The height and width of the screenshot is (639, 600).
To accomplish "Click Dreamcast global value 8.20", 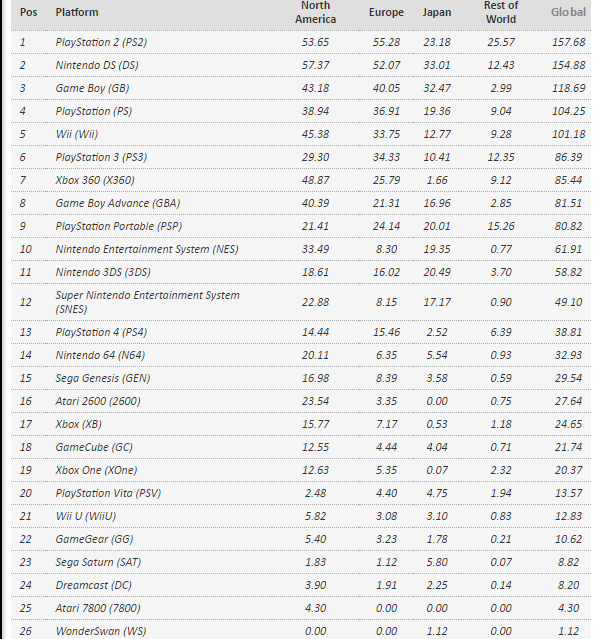I will (x=568, y=585).
